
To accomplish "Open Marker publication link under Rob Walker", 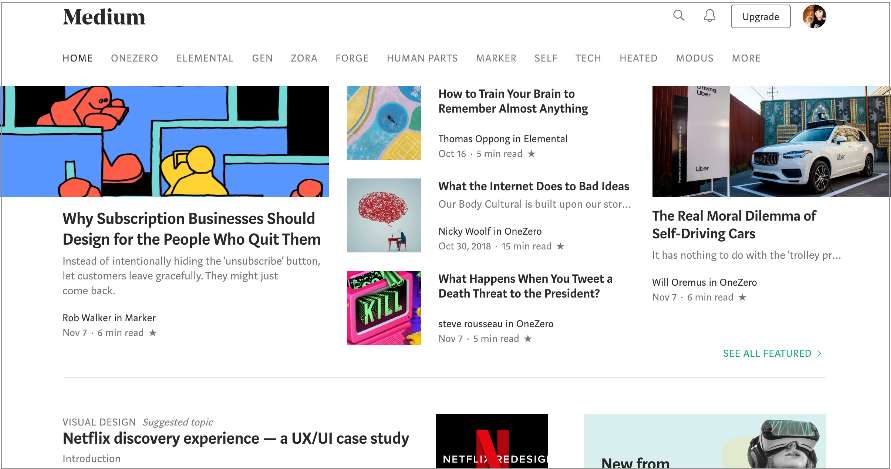I will point(140,318).
